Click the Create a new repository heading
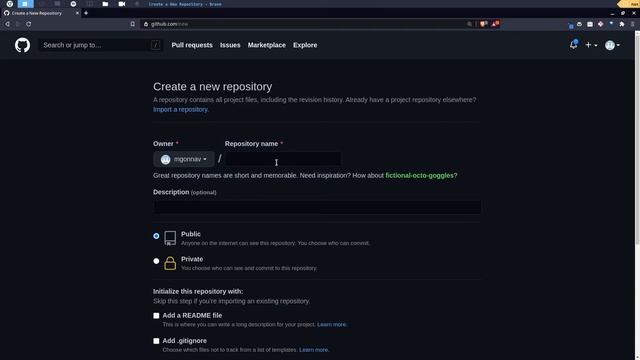The height and width of the screenshot is (360, 640). (x=213, y=87)
